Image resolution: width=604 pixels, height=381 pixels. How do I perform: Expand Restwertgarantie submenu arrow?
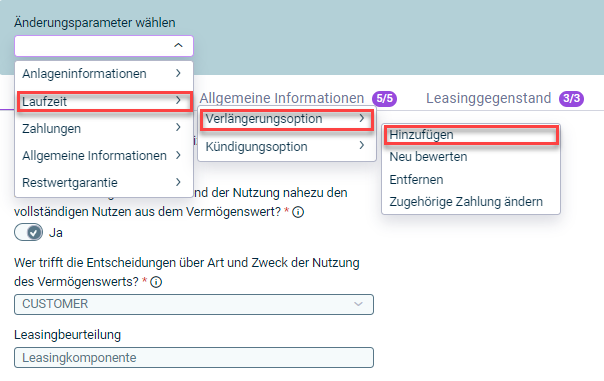[x=178, y=182]
